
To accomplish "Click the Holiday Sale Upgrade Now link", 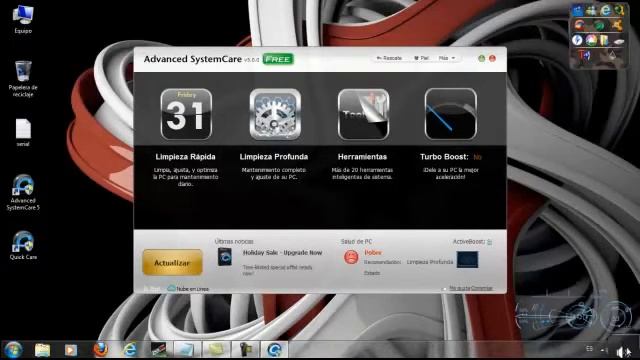I will [x=282, y=253].
